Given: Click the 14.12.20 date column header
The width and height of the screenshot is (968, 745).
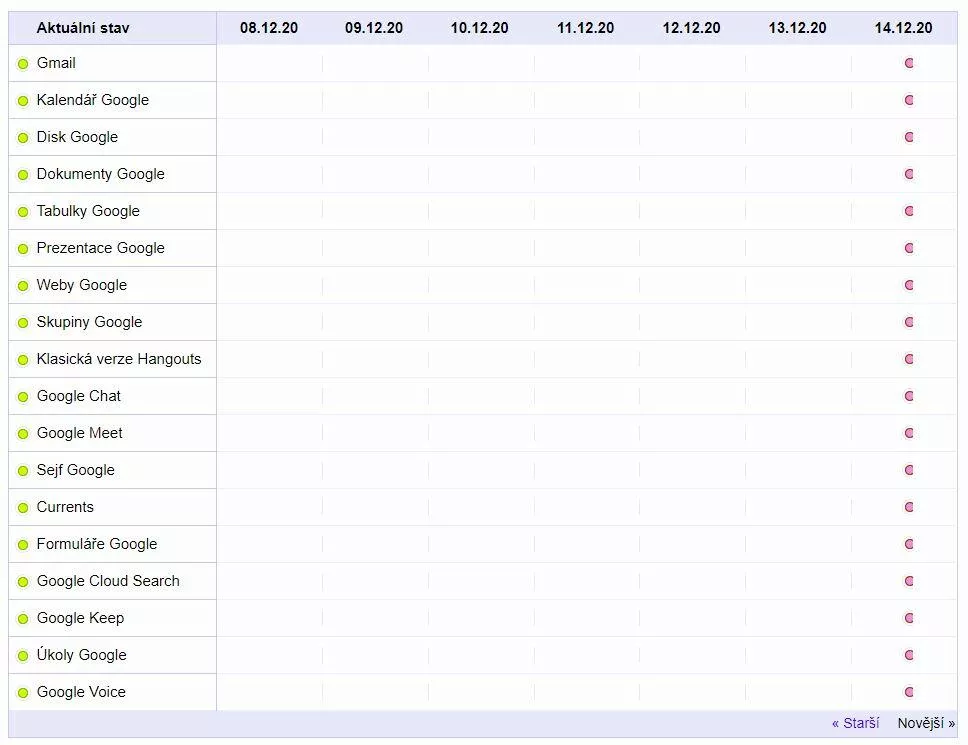Looking at the screenshot, I should (903, 28).
